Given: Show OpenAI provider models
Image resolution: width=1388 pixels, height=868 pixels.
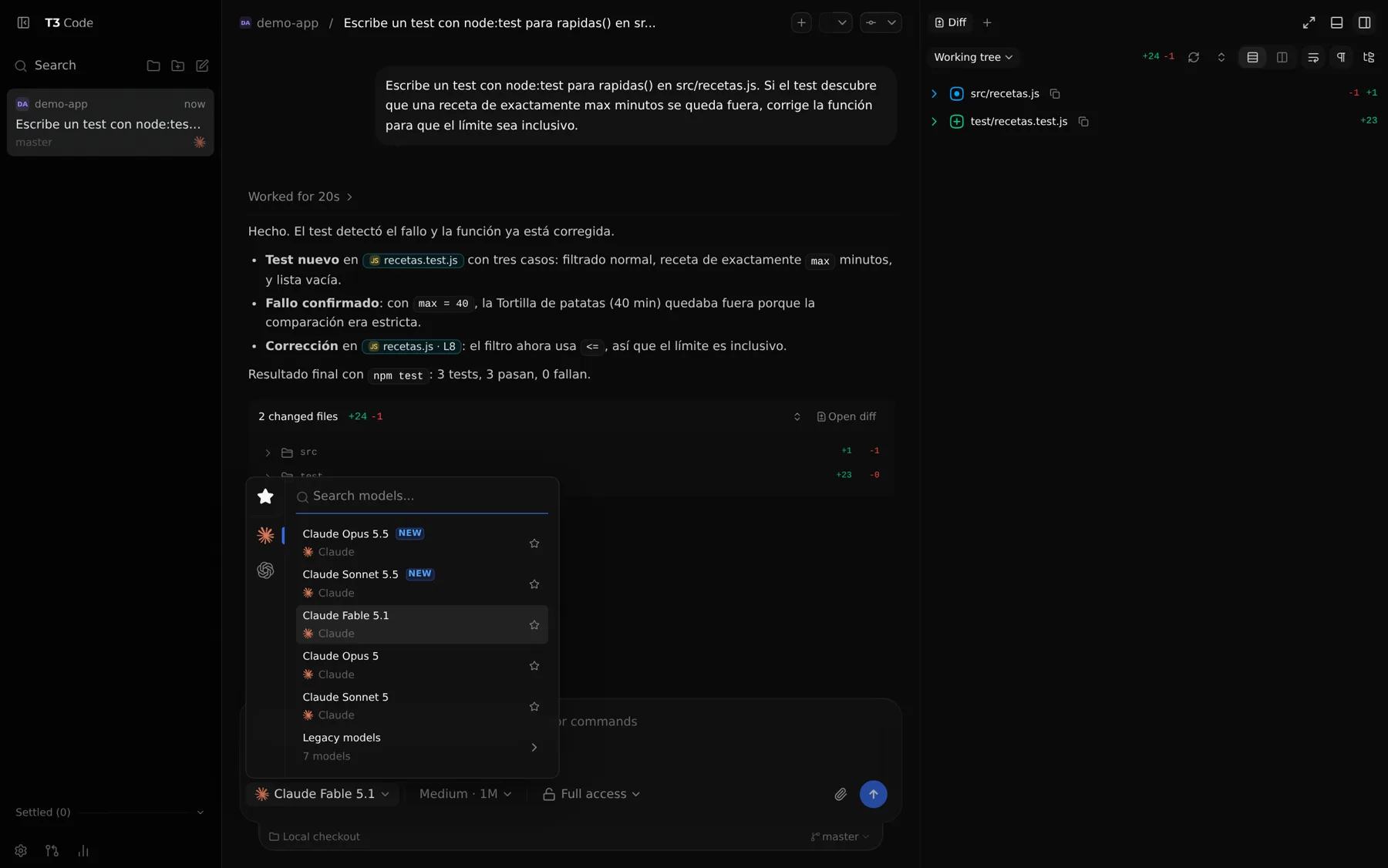Looking at the screenshot, I should pos(265,570).
